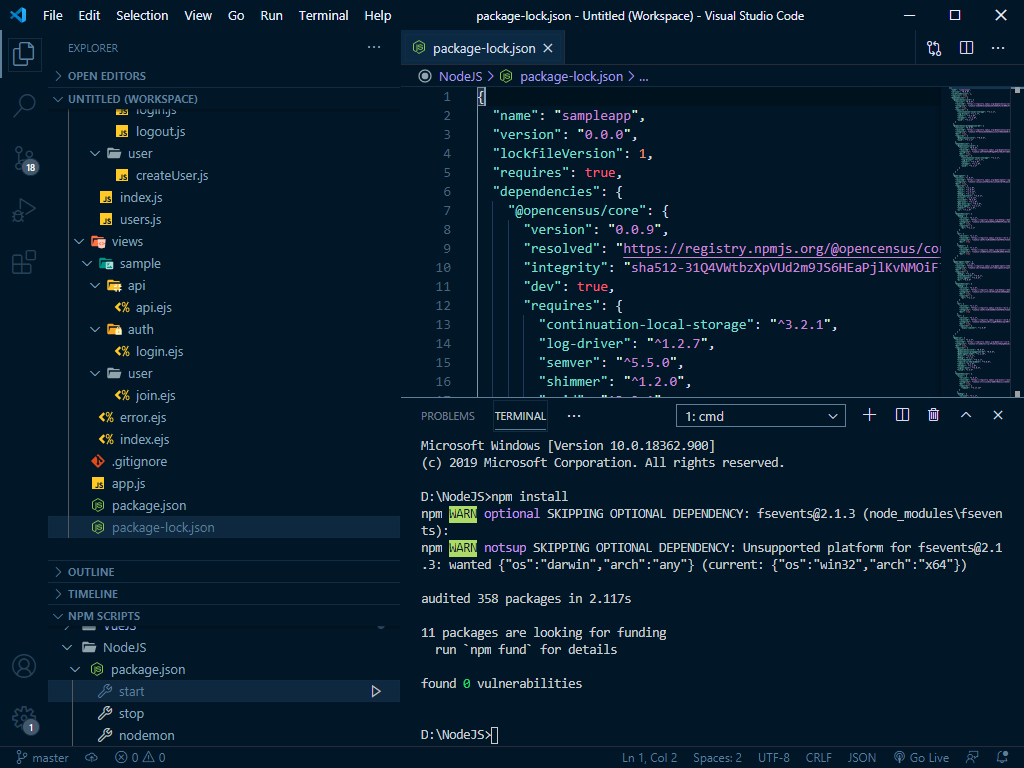Open the Extensions view

pyautogui.click(x=24, y=263)
